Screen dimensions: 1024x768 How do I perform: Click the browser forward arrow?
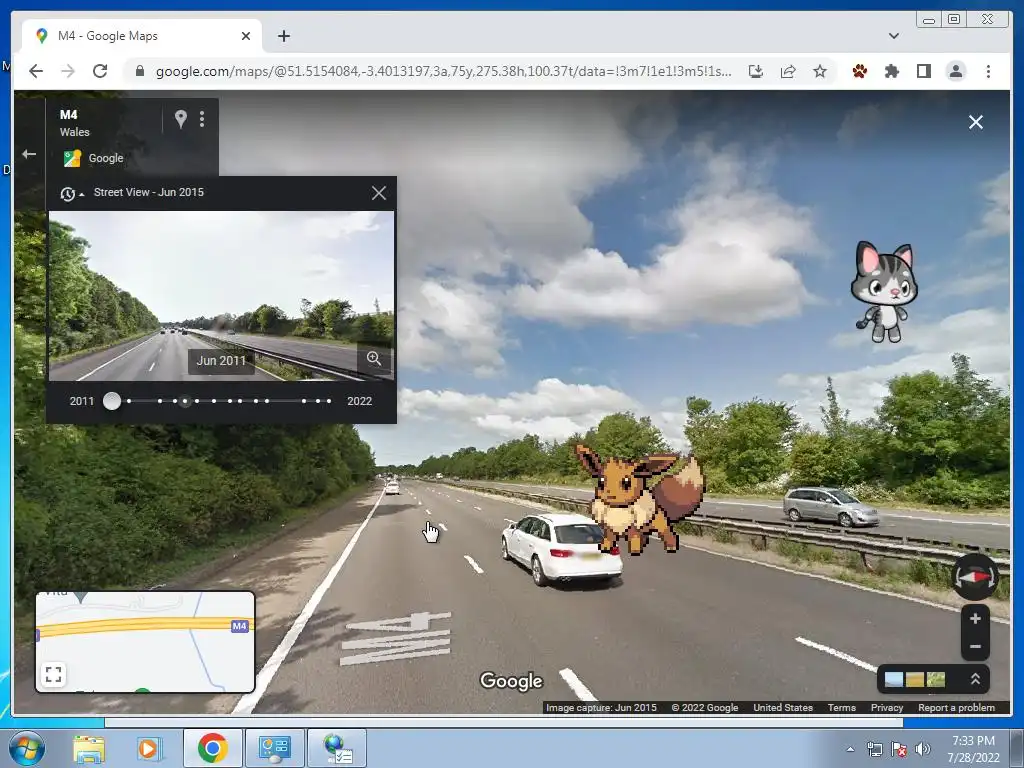pyautogui.click(x=68, y=71)
